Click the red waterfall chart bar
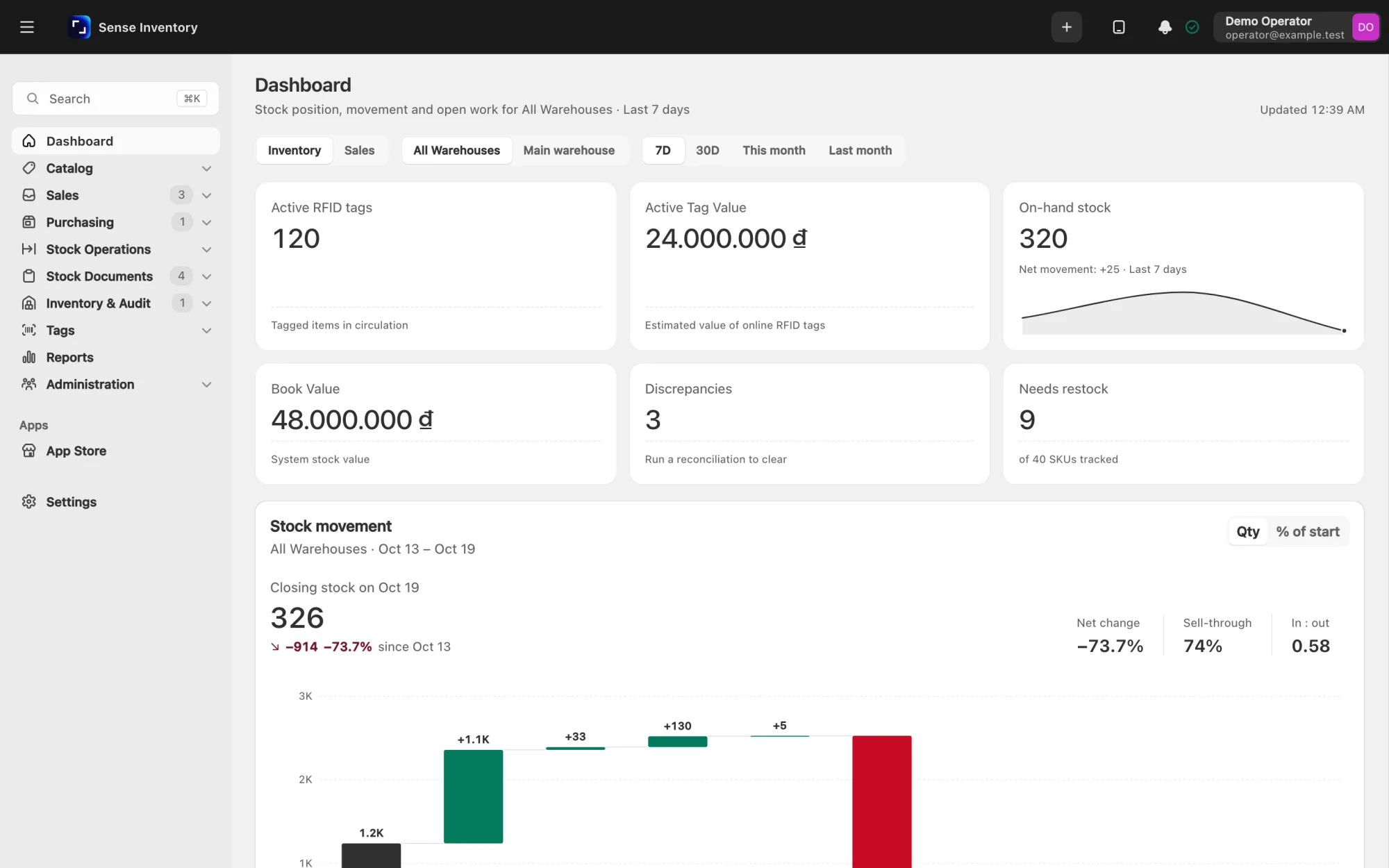The image size is (1389, 868). [x=882, y=801]
